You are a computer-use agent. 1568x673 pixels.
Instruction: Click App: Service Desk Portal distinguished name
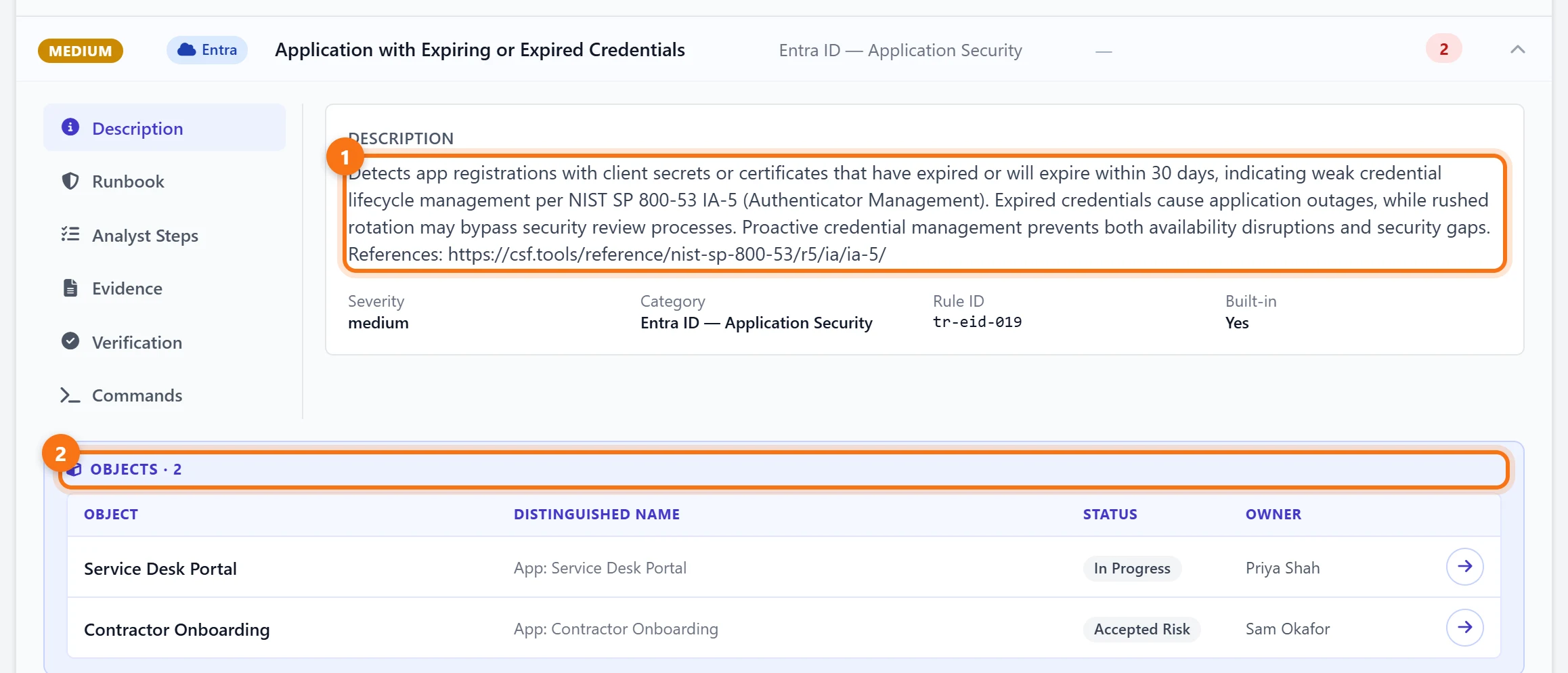click(x=600, y=568)
